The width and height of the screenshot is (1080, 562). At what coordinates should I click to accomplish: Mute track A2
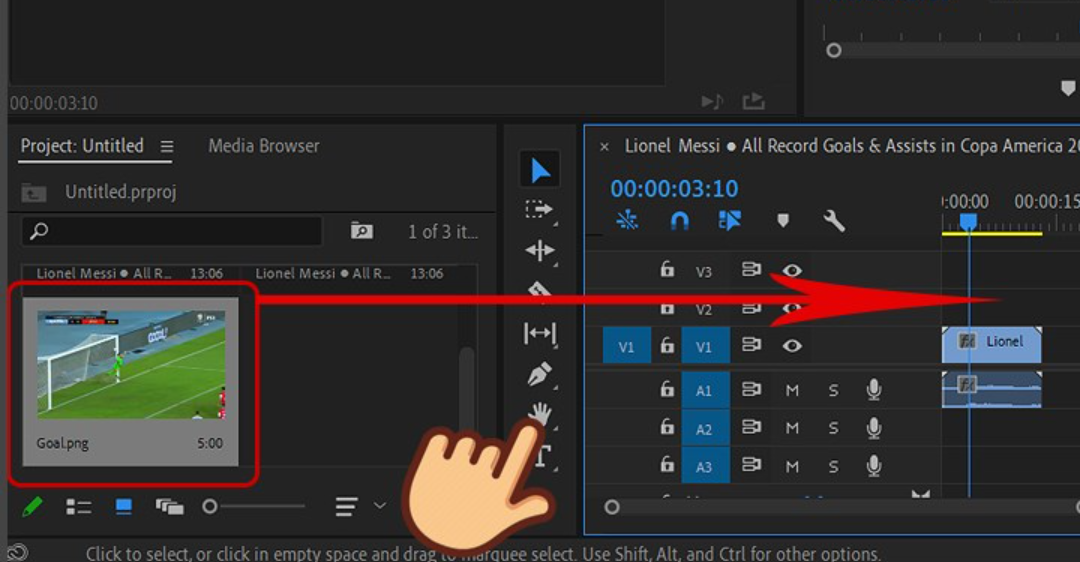point(792,428)
